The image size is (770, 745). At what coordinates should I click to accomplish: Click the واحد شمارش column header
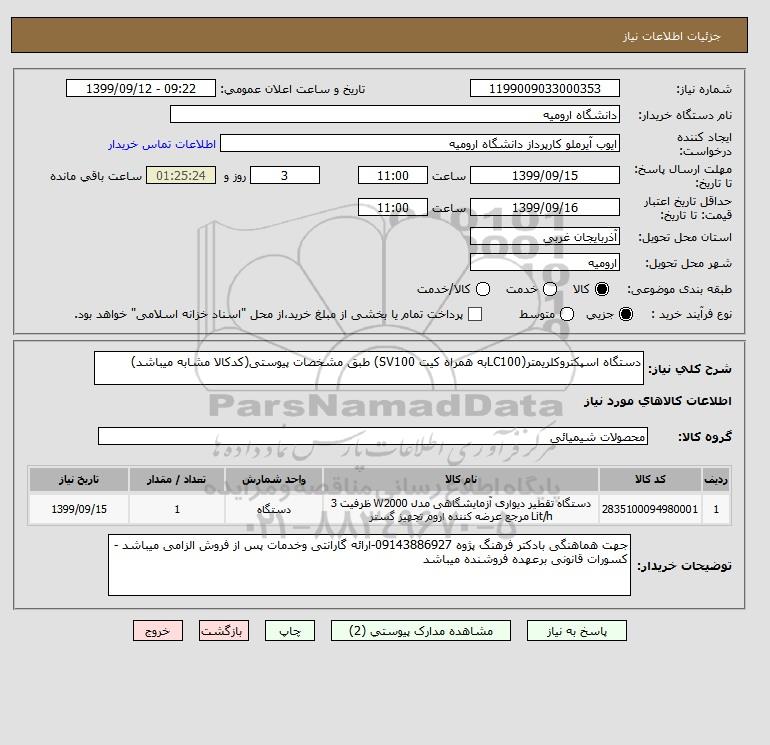(x=274, y=479)
